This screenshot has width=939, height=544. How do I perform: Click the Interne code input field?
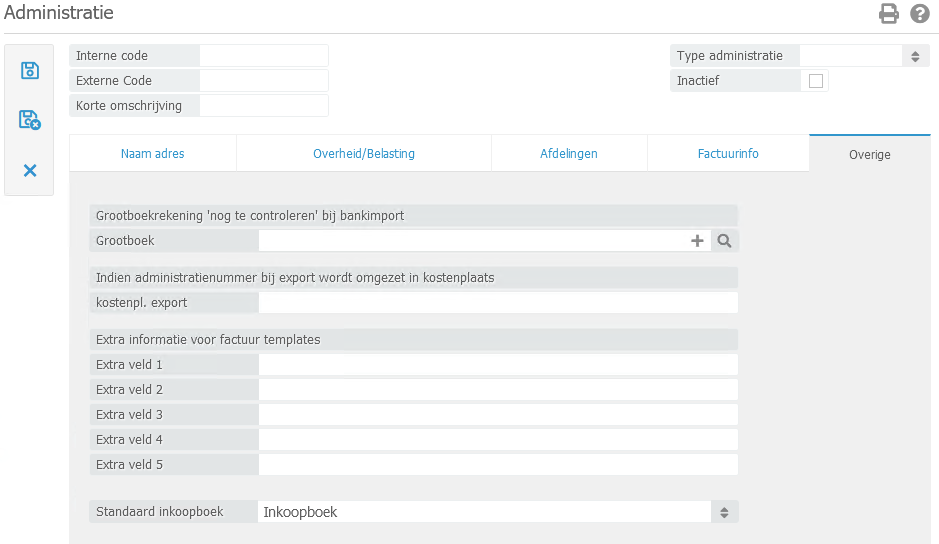coord(264,56)
